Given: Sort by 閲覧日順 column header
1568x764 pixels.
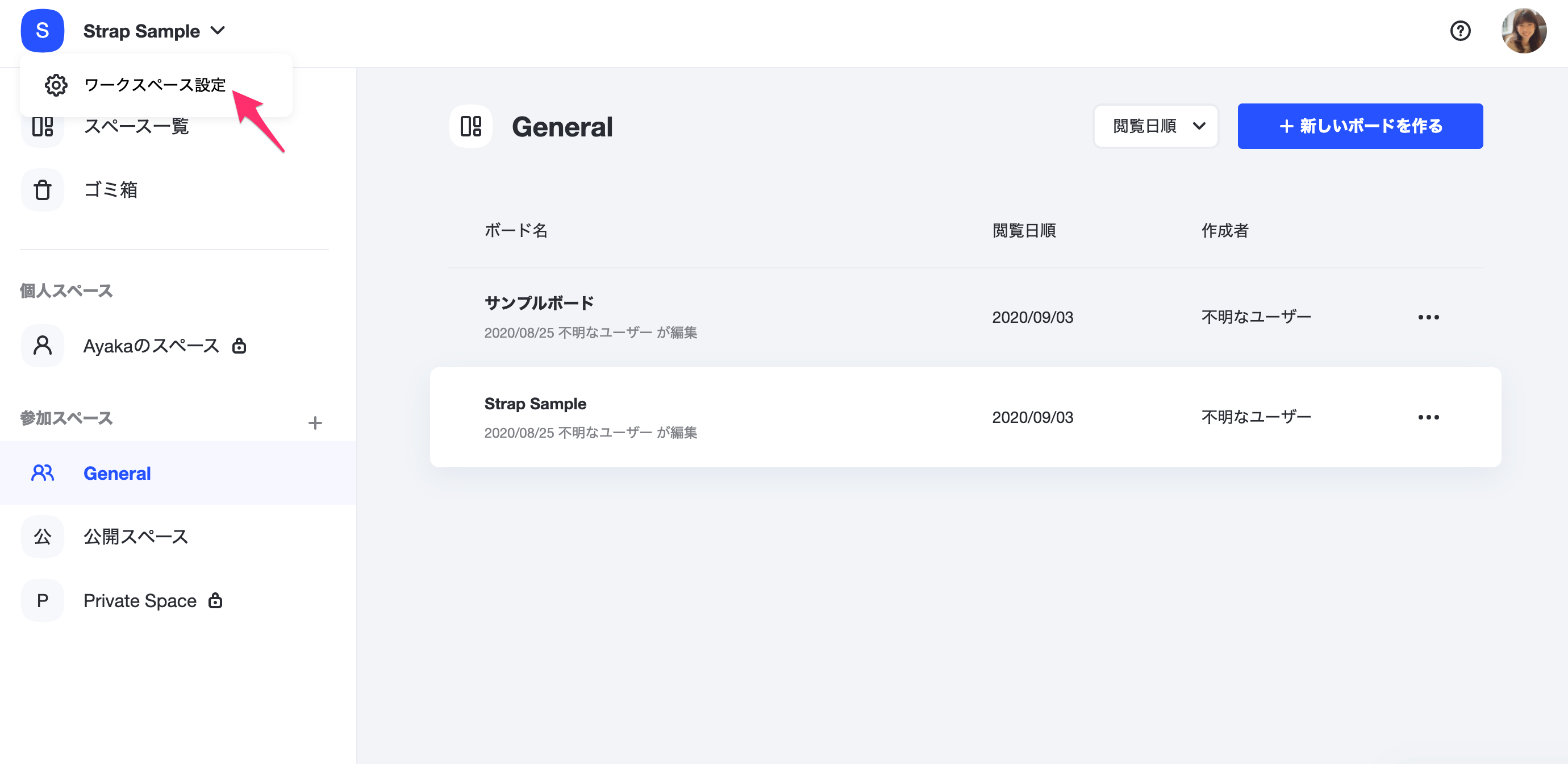Looking at the screenshot, I should point(1024,230).
